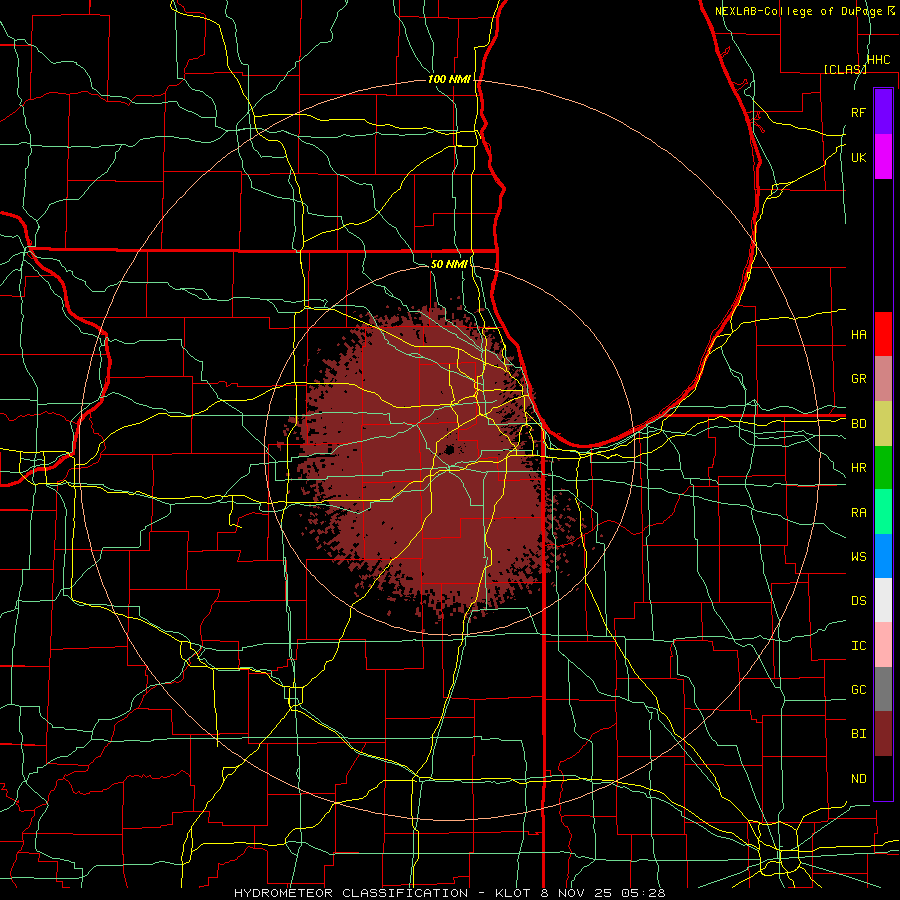Click the HA legend label
This screenshot has width=900, height=900.
pyautogui.click(x=859, y=335)
